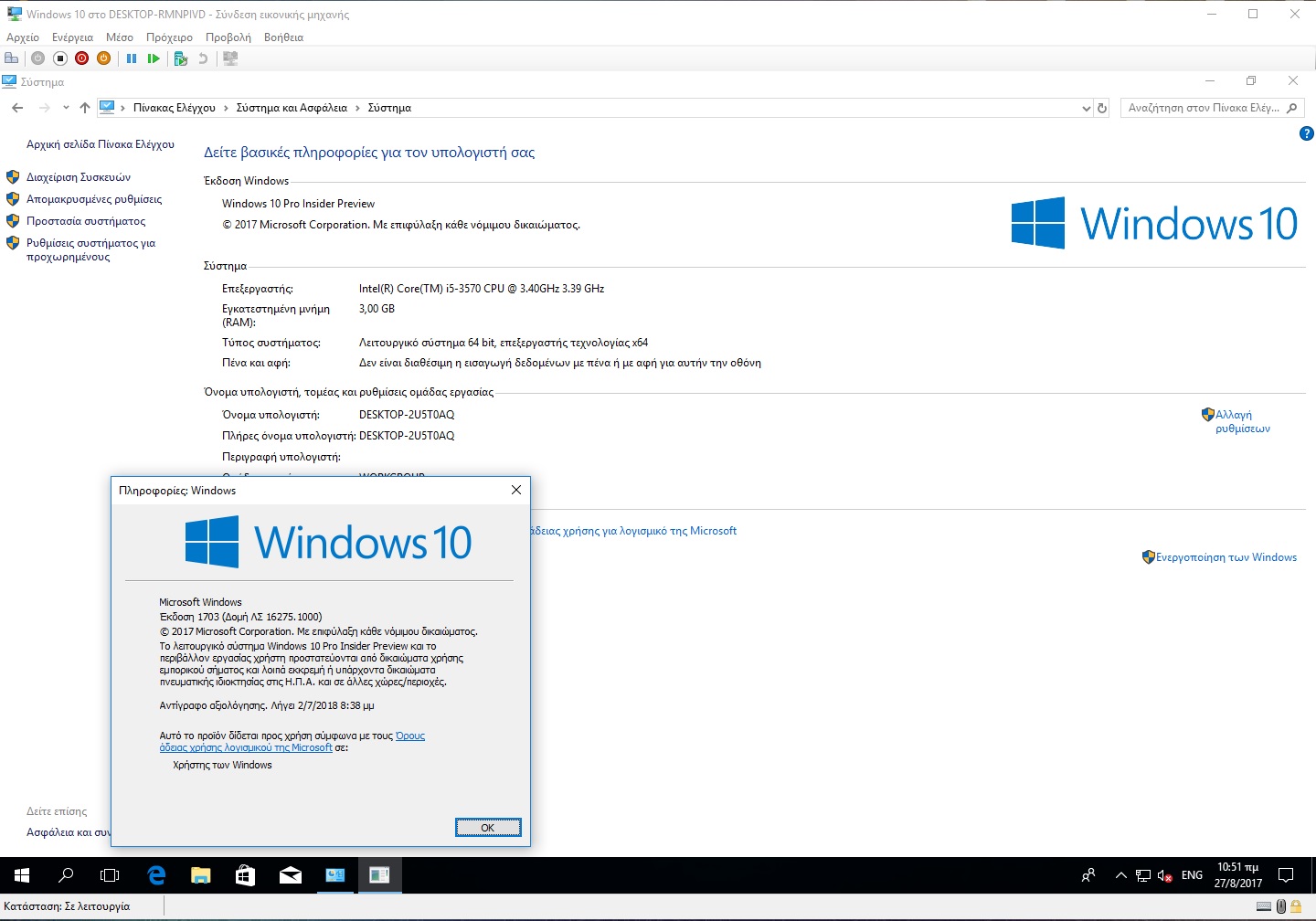Click the Control Panel search field
The height and width of the screenshot is (921, 1316).
pos(1212,108)
